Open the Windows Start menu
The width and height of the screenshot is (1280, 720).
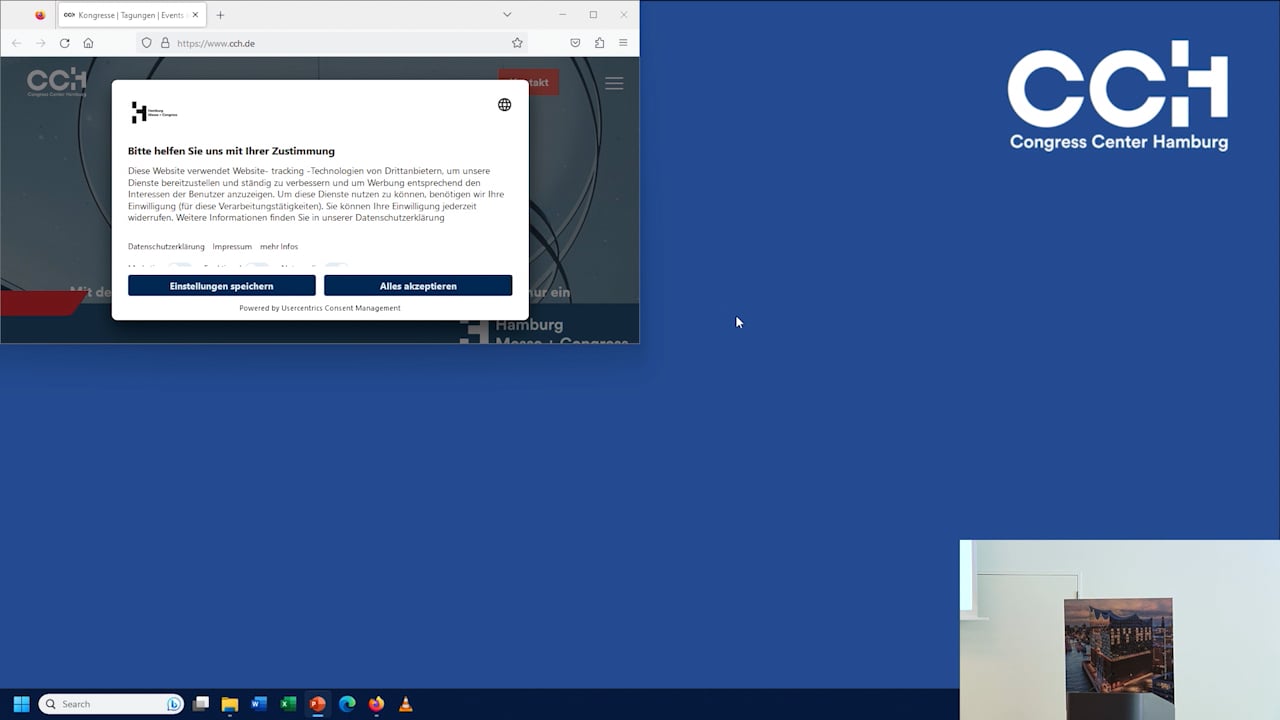tap(21, 704)
